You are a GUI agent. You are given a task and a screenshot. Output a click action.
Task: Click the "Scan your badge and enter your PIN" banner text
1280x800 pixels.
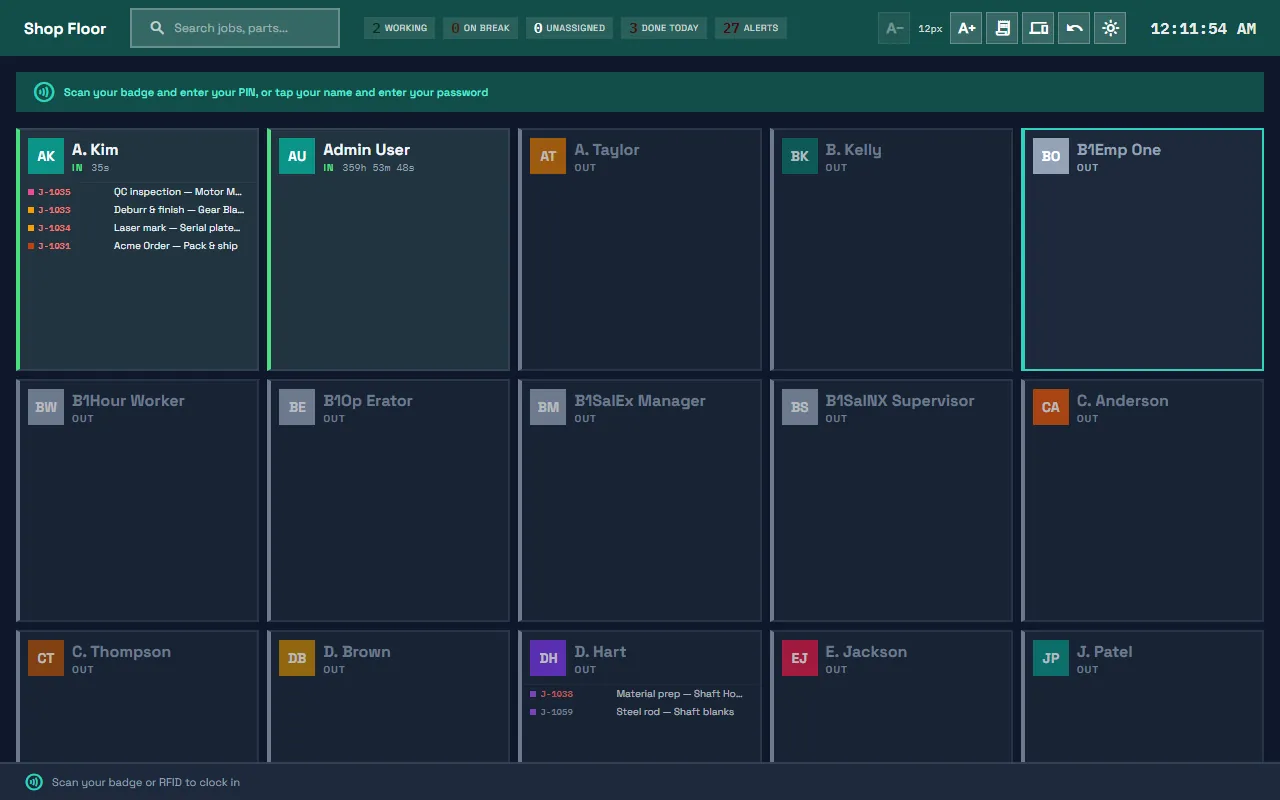[x=276, y=92]
